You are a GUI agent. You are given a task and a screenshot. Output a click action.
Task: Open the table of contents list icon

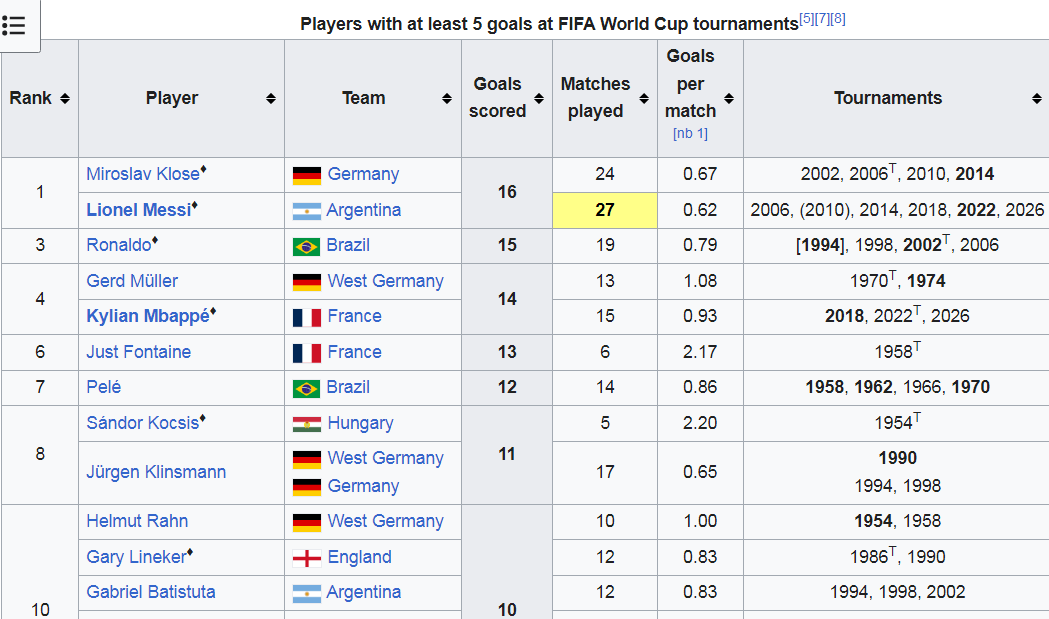click(14, 25)
